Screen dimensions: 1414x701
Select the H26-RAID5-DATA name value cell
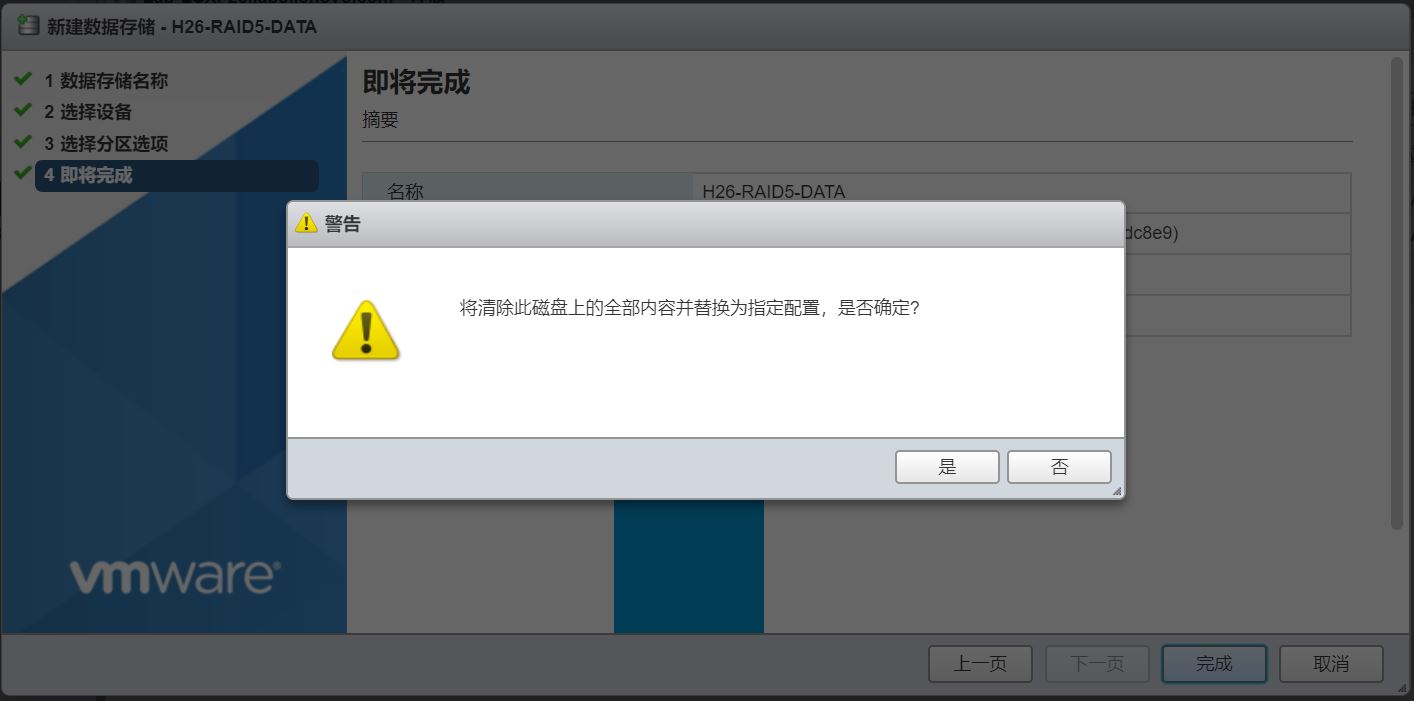pyautogui.click(x=1021, y=192)
